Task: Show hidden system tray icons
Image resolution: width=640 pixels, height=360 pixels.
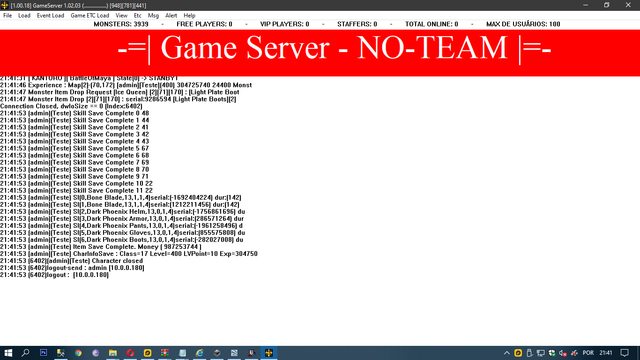Action: tap(507, 353)
